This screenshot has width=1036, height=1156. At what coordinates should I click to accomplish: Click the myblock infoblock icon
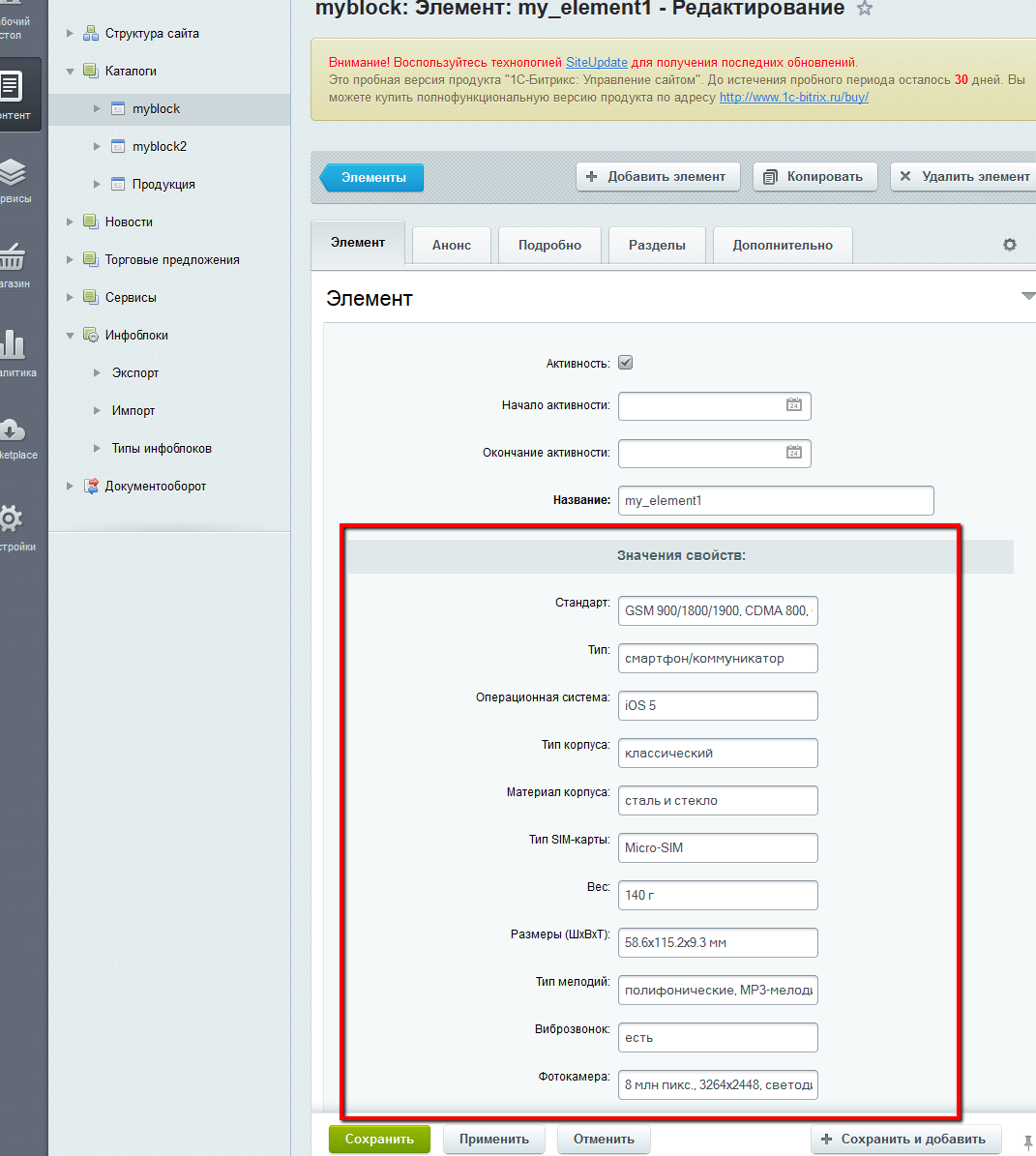(118, 108)
